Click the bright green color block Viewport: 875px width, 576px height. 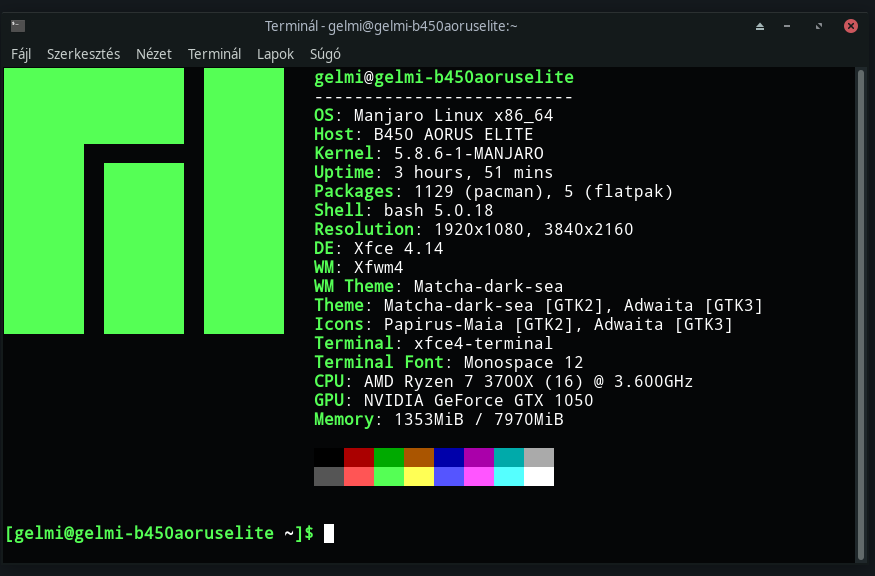coord(389,476)
